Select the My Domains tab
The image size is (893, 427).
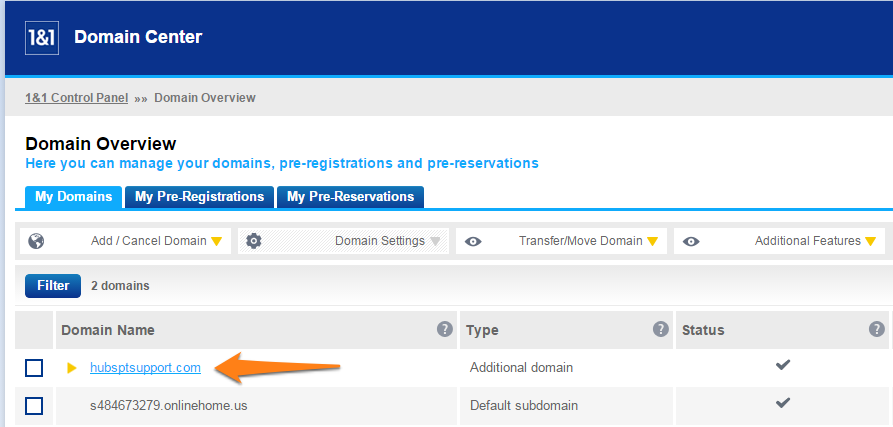[73, 197]
